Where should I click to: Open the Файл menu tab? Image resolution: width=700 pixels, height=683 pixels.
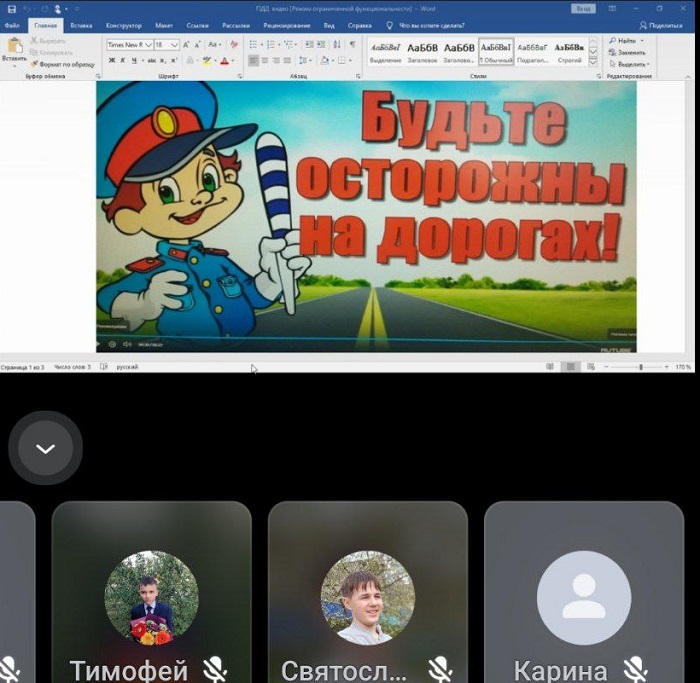coord(12,25)
